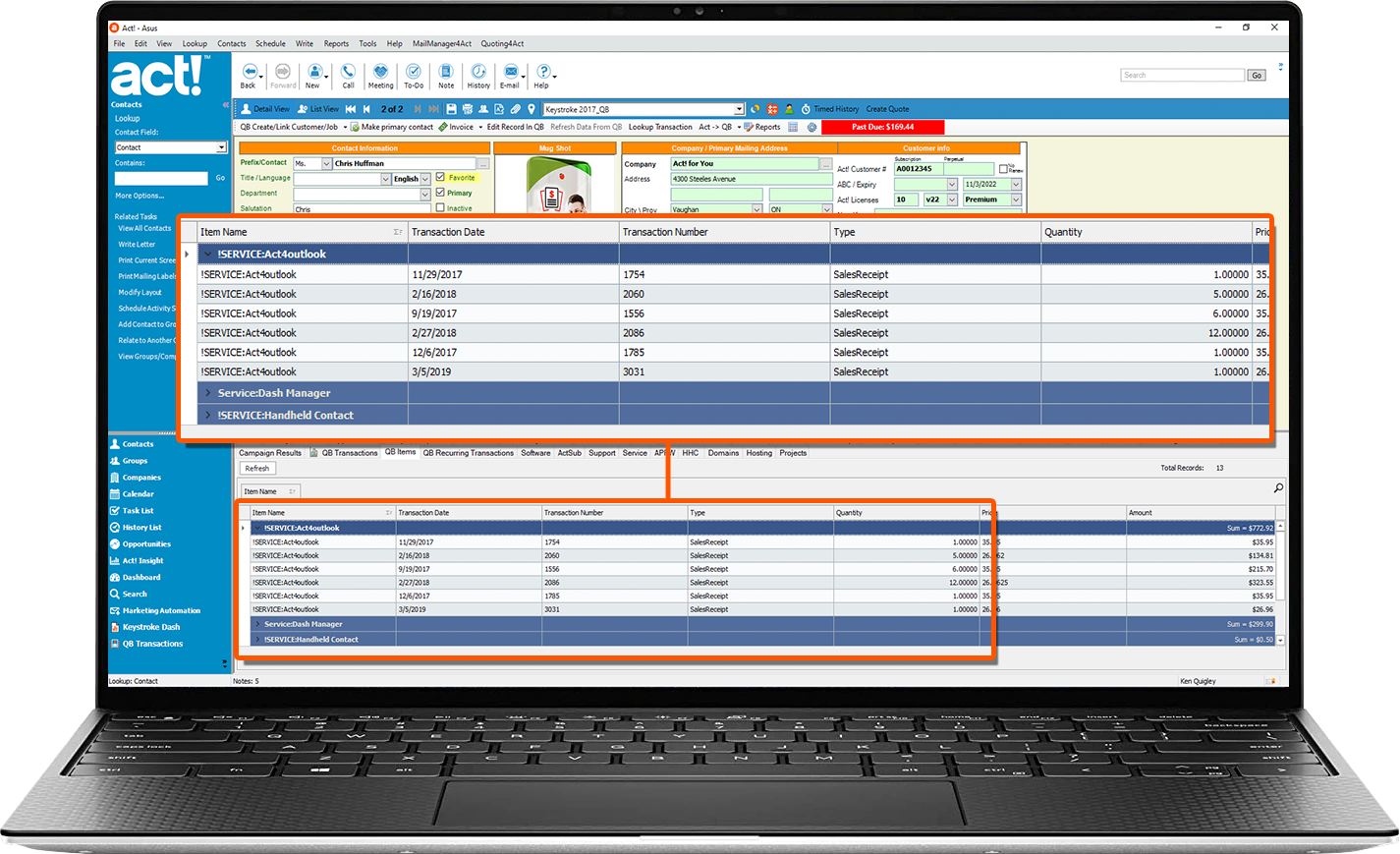Click the Act! for You company field
The width and height of the screenshot is (1400, 854).
(x=745, y=164)
